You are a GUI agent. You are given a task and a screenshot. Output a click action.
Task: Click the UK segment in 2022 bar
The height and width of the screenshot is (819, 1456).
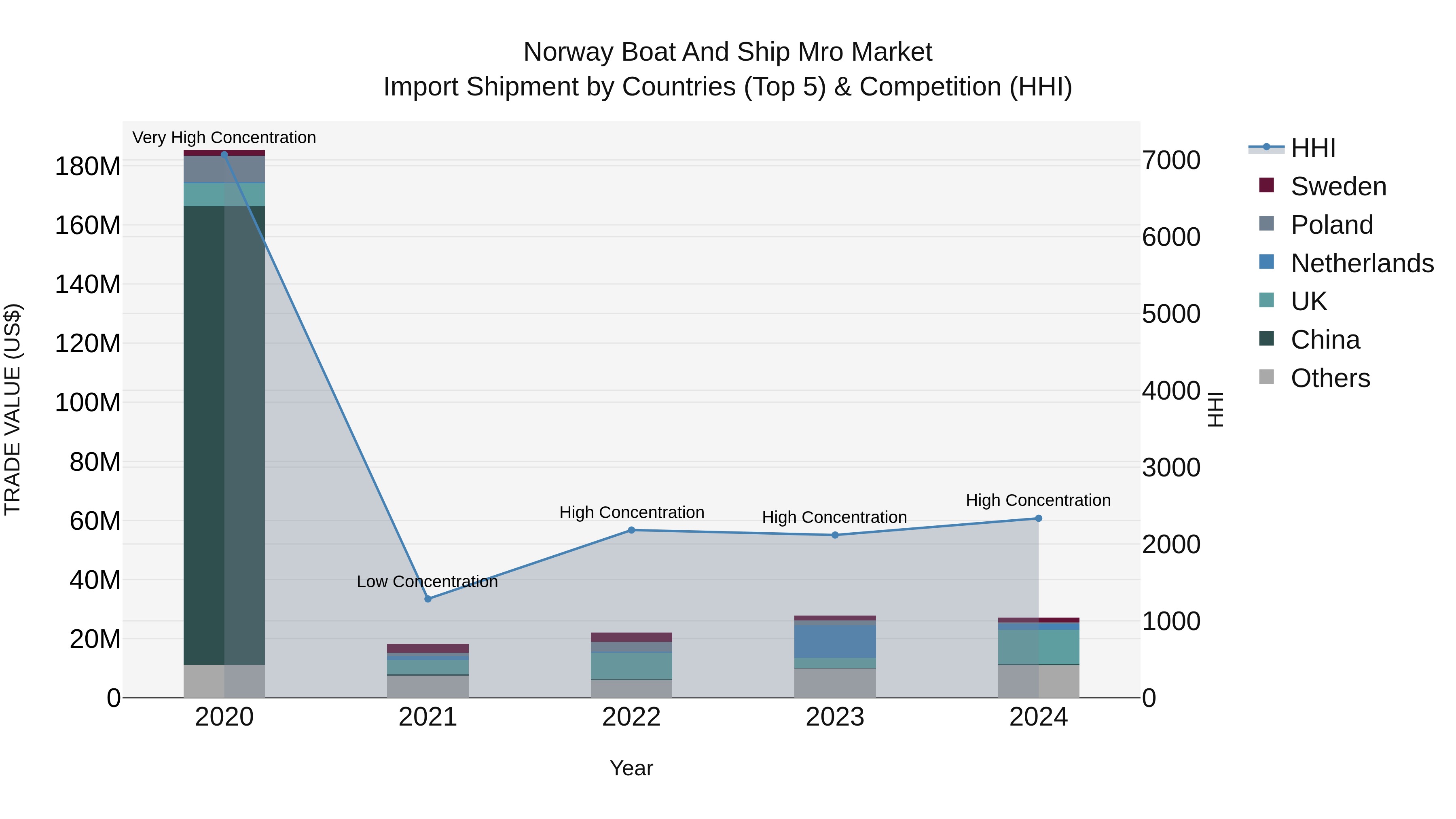[632, 666]
